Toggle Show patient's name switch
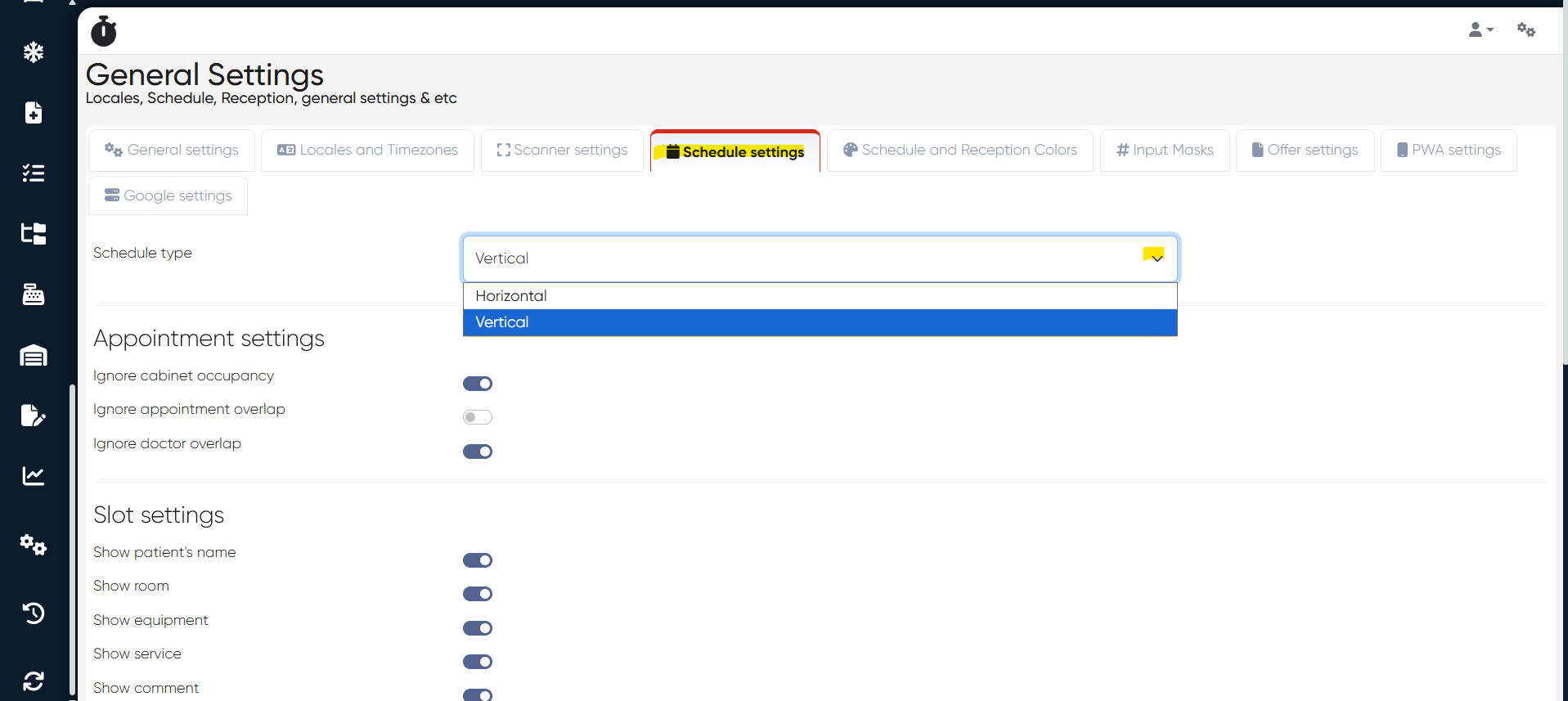 coord(478,560)
